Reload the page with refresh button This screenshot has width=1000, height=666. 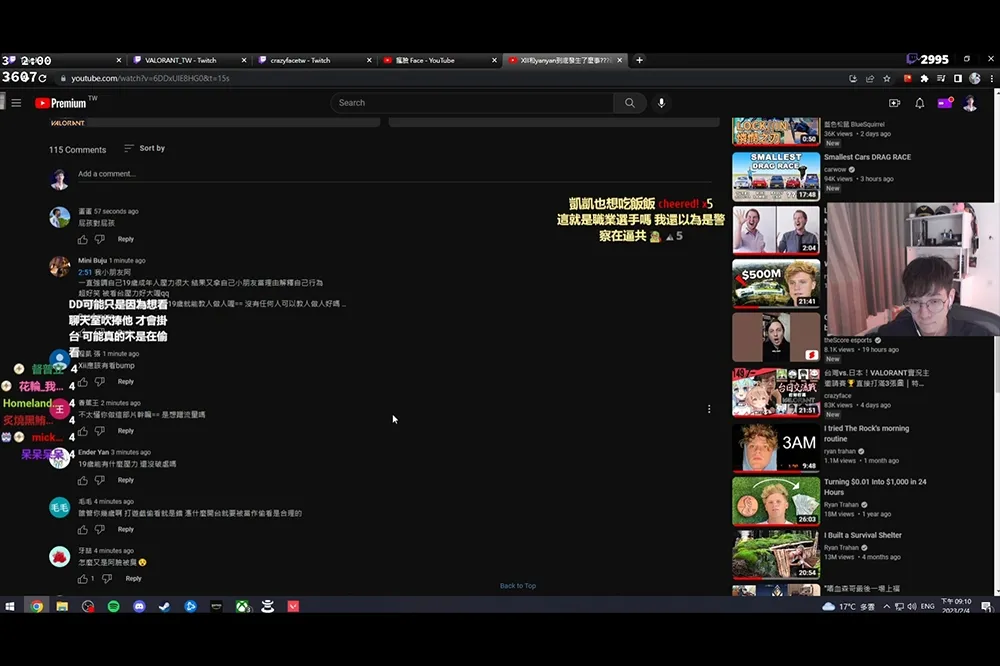pyautogui.click(x=43, y=78)
